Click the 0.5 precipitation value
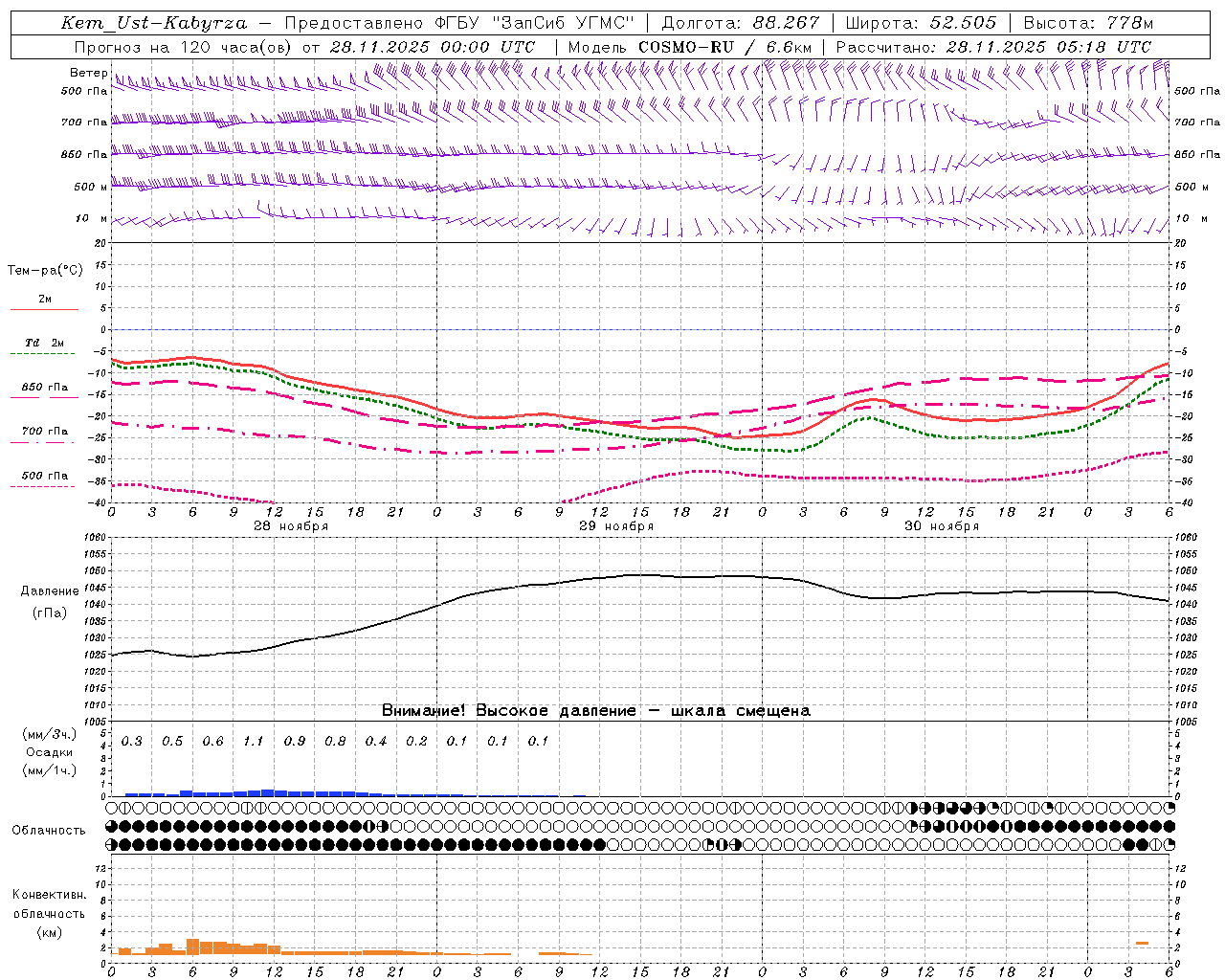Image resolution: width=1225 pixels, height=980 pixels. 172,742
